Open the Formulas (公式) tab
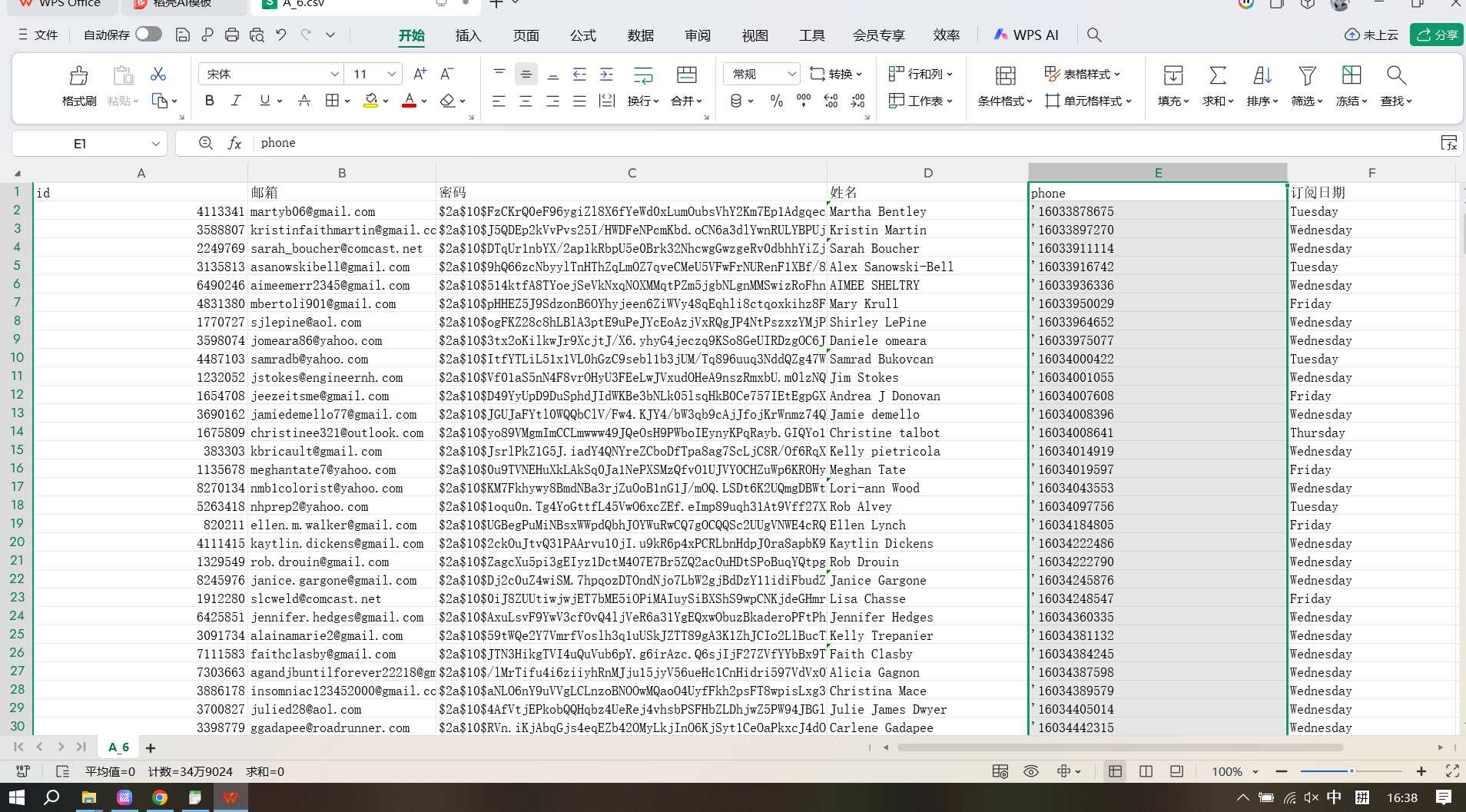The height and width of the screenshot is (812, 1466). [x=582, y=35]
